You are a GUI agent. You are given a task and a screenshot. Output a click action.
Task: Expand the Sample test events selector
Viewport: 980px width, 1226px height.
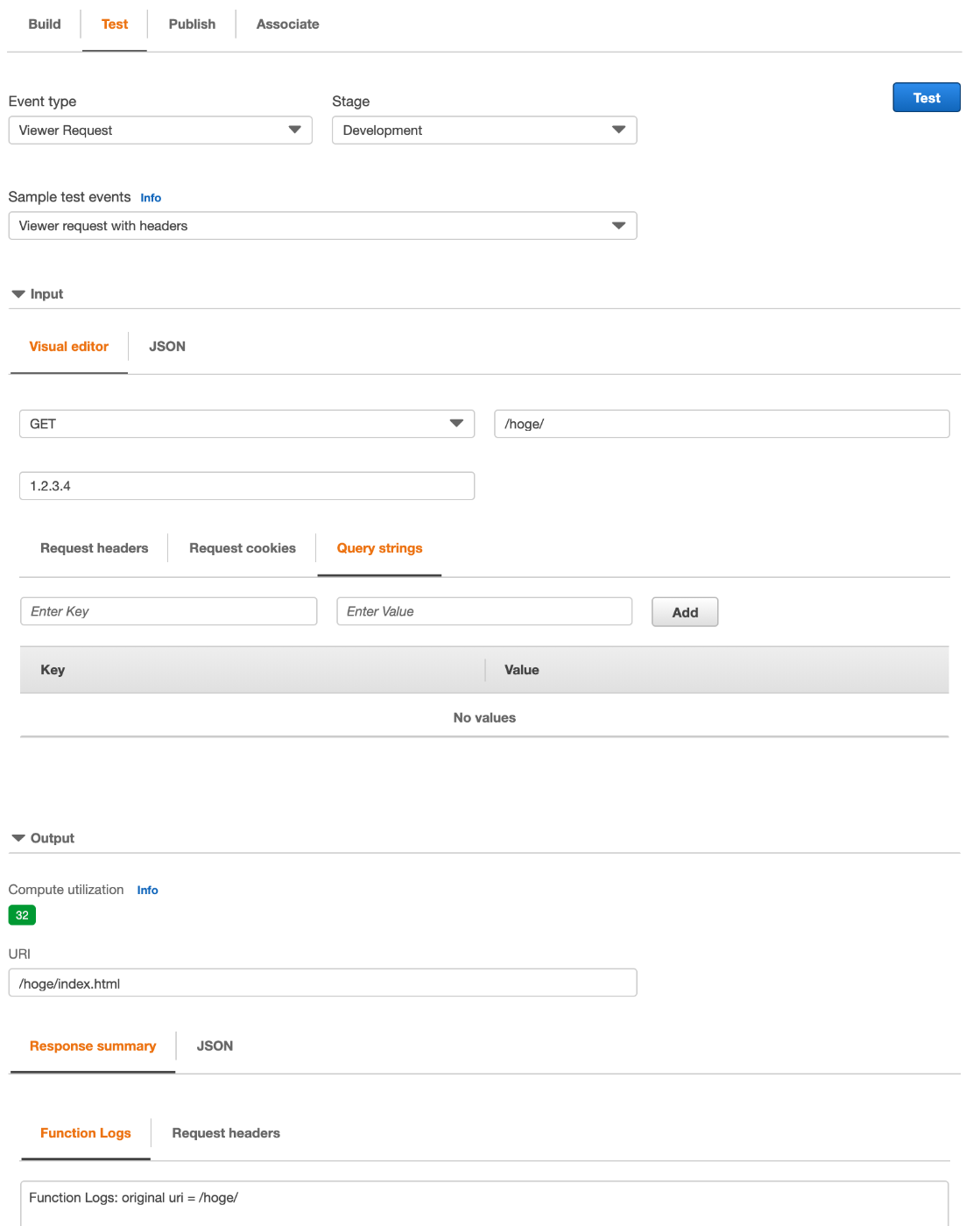[322, 226]
